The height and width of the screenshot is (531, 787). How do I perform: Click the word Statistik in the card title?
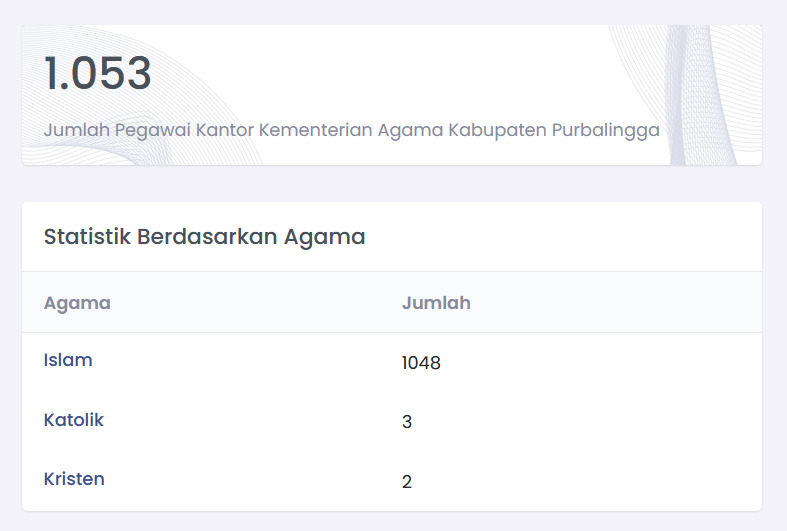(87, 237)
